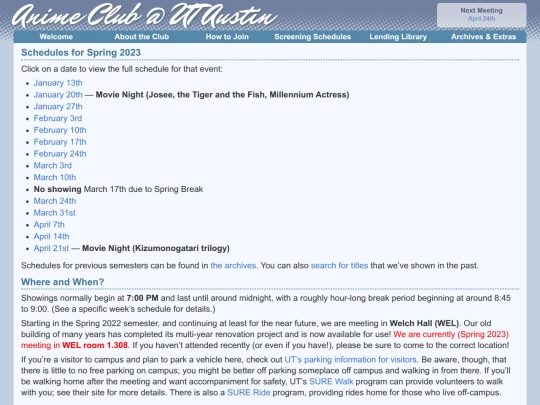Screen dimensions: 540x405
Task: Follow the link to the archives
Action: 233,266
